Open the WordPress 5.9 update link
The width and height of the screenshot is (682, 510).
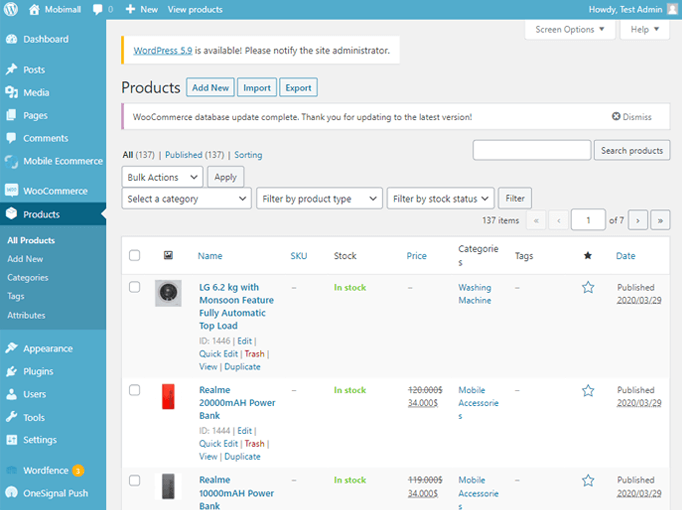(163, 50)
